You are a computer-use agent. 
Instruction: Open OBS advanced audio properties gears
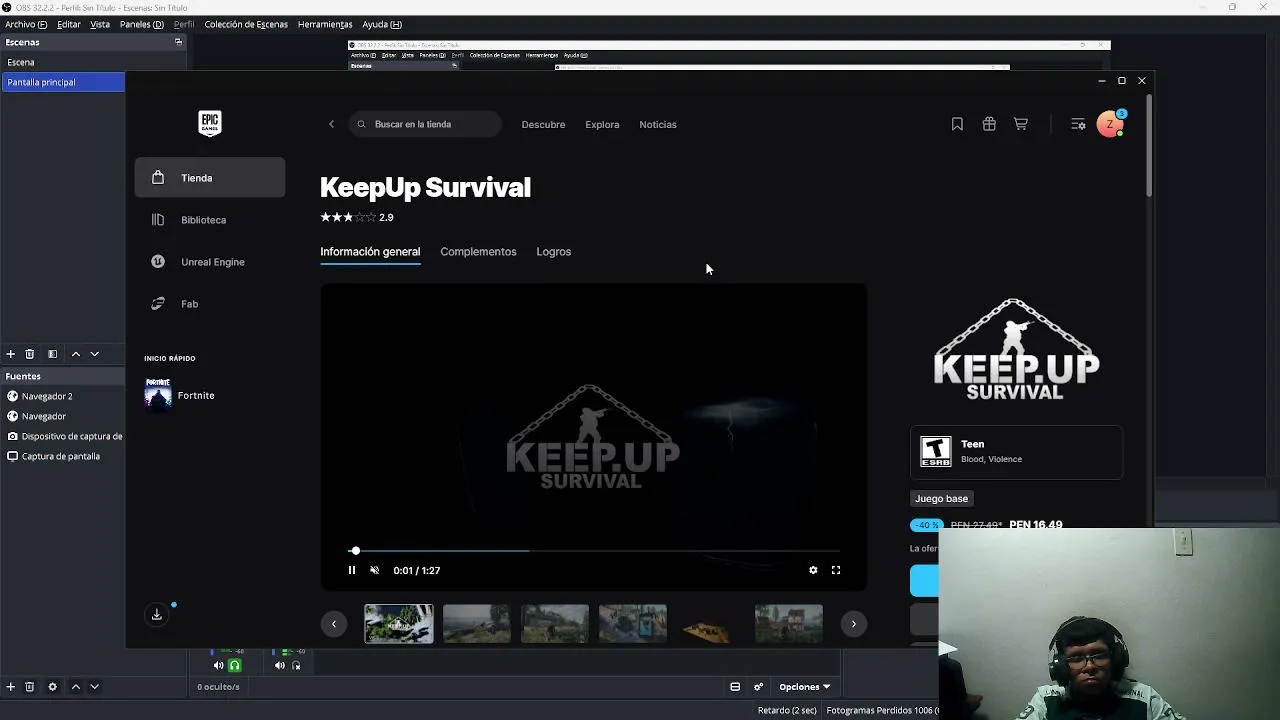click(x=759, y=687)
